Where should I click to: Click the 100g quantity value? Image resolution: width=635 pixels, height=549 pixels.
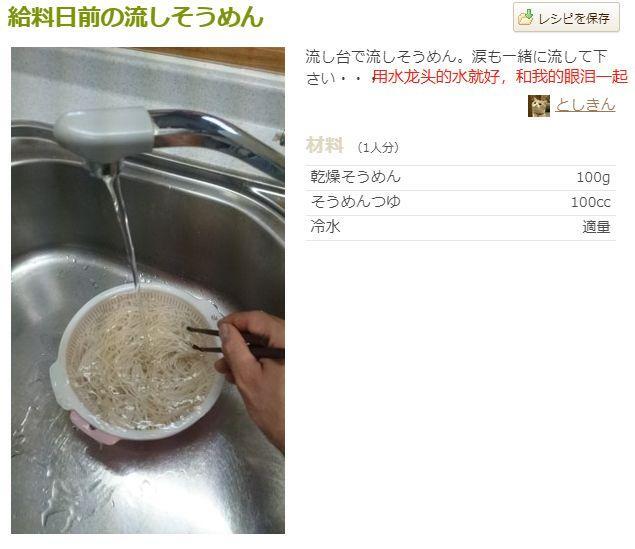593,177
